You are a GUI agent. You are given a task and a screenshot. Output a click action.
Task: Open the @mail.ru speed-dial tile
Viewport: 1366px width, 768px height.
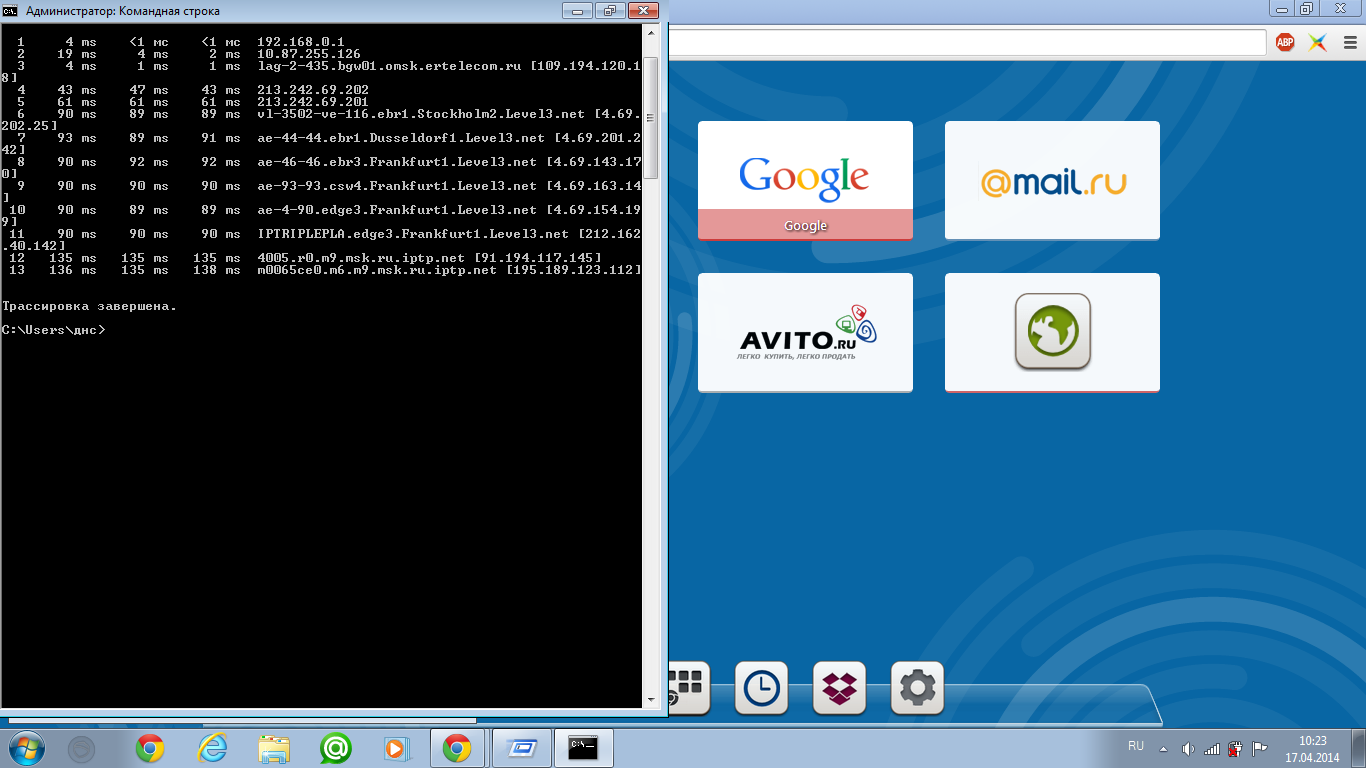click(1052, 180)
